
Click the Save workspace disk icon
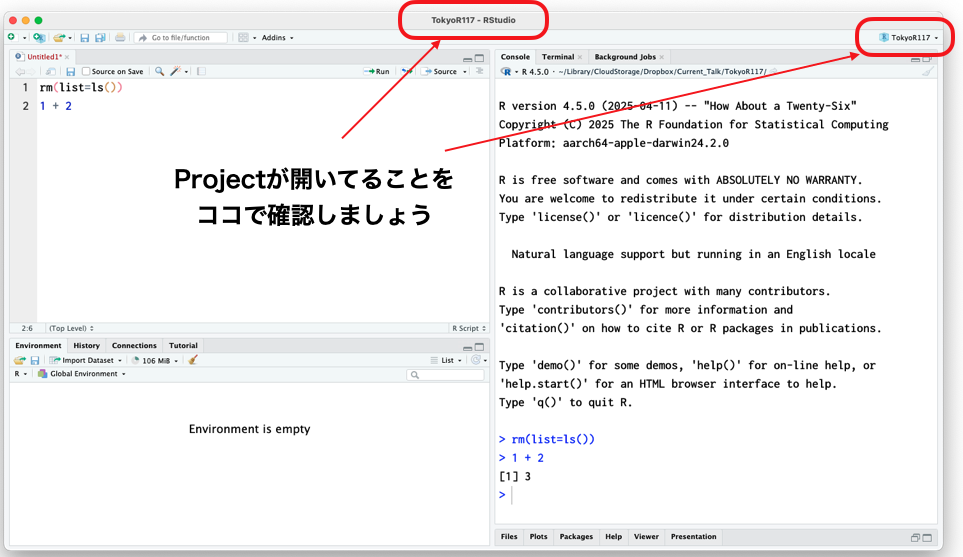click(34, 360)
